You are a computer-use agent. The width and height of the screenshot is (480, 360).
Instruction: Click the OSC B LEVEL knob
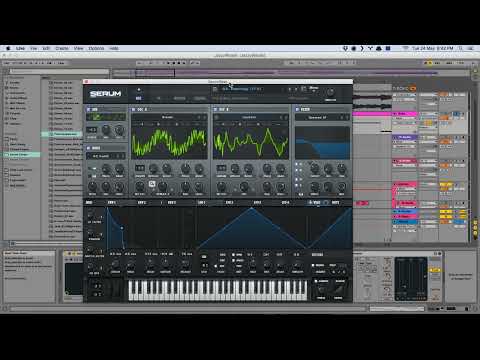point(281,186)
